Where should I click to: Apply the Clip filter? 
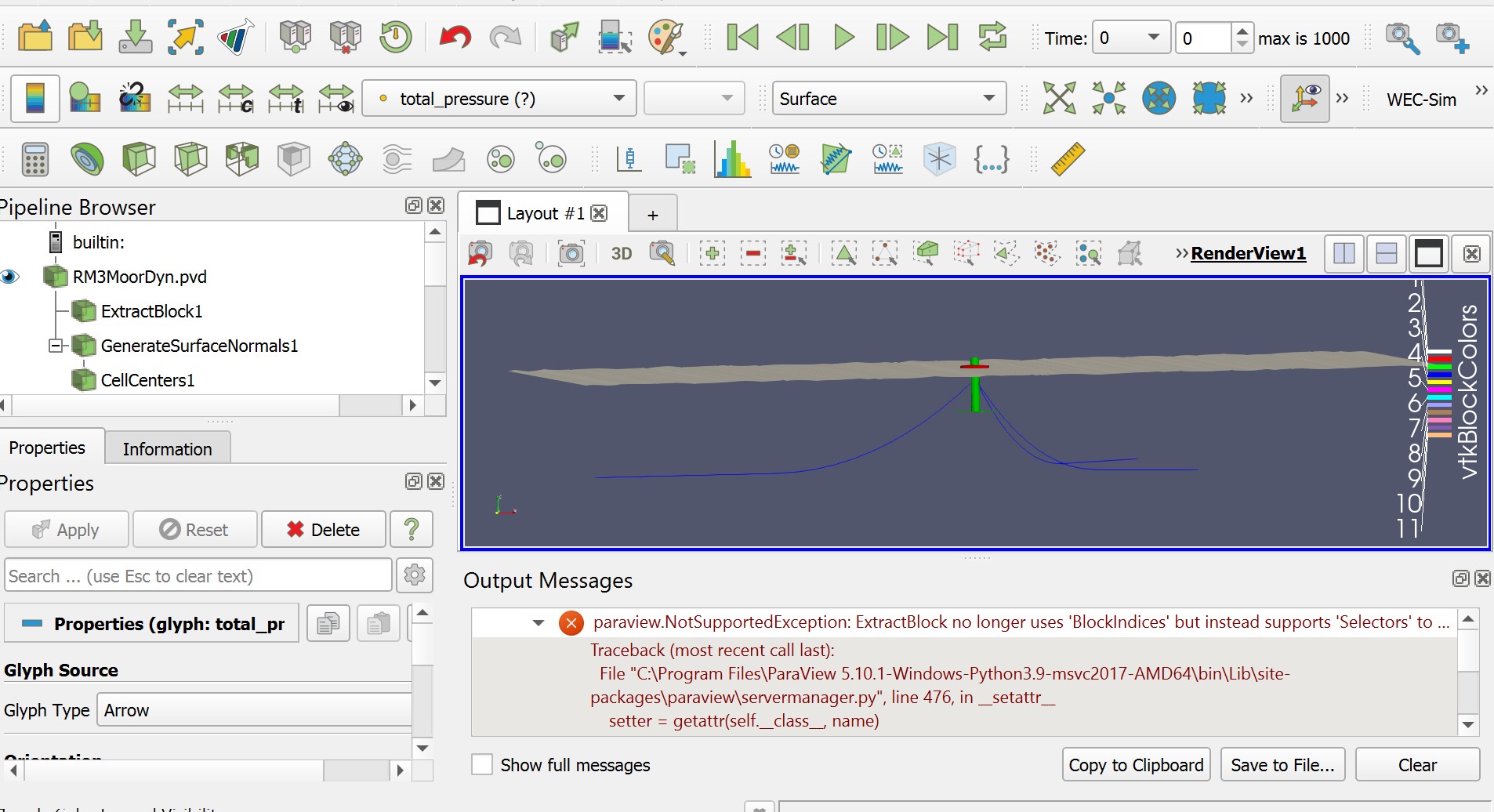pyautogui.click(x=139, y=158)
